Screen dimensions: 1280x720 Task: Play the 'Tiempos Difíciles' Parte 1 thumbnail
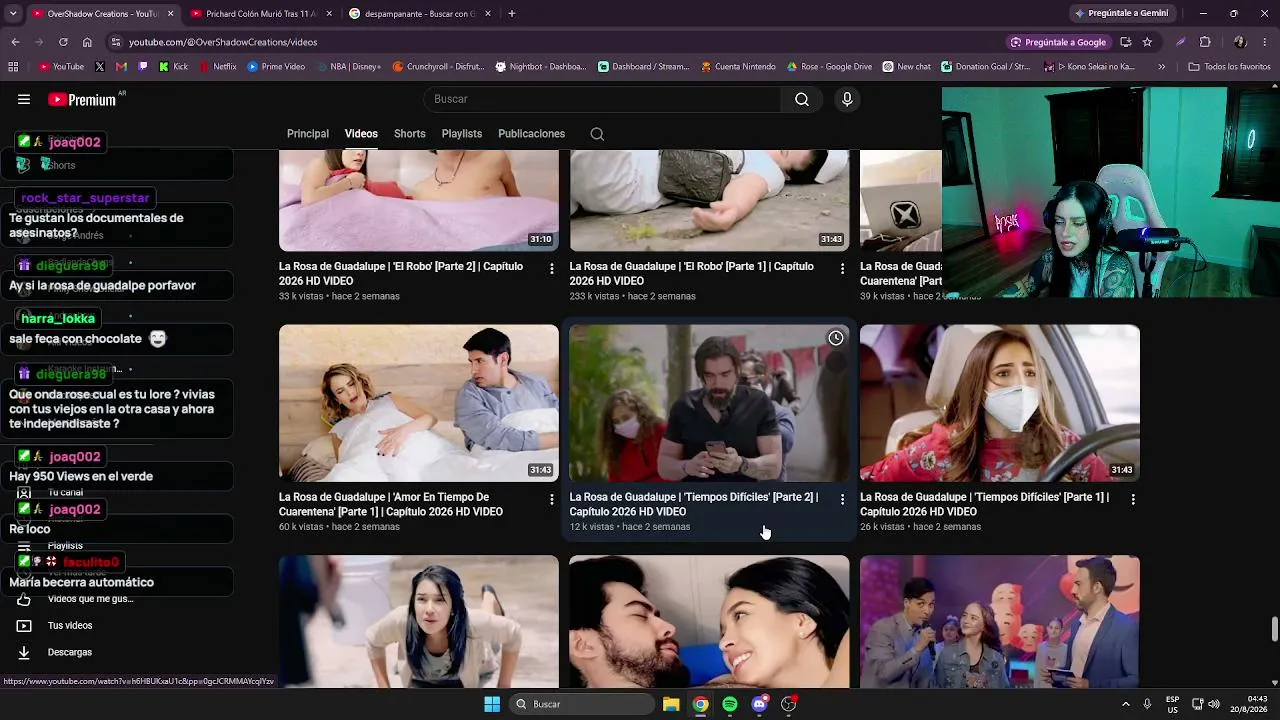[1000, 403]
